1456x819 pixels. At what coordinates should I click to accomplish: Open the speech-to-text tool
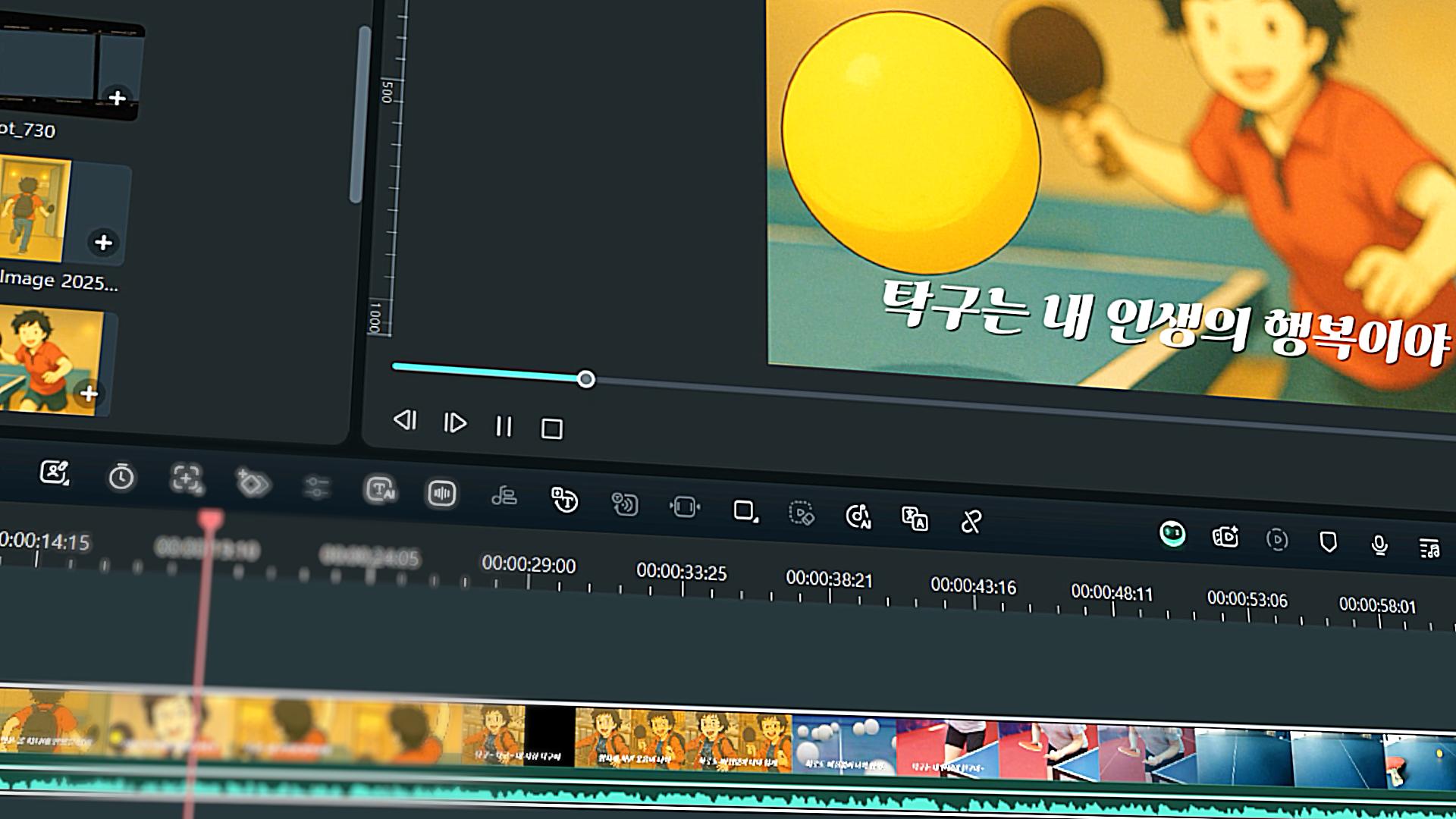564,500
